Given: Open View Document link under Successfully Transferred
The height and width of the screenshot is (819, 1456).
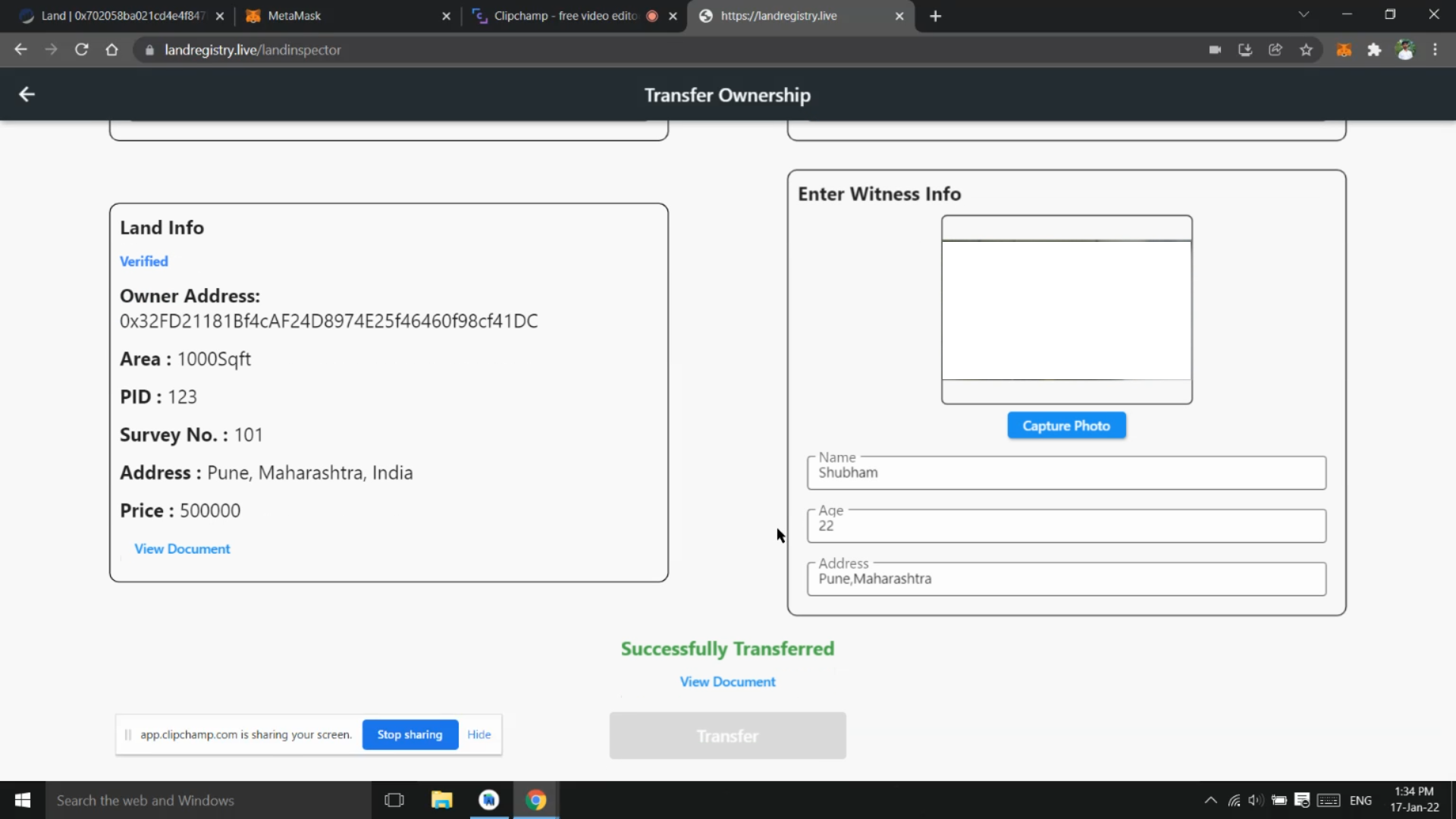Looking at the screenshot, I should point(727,682).
